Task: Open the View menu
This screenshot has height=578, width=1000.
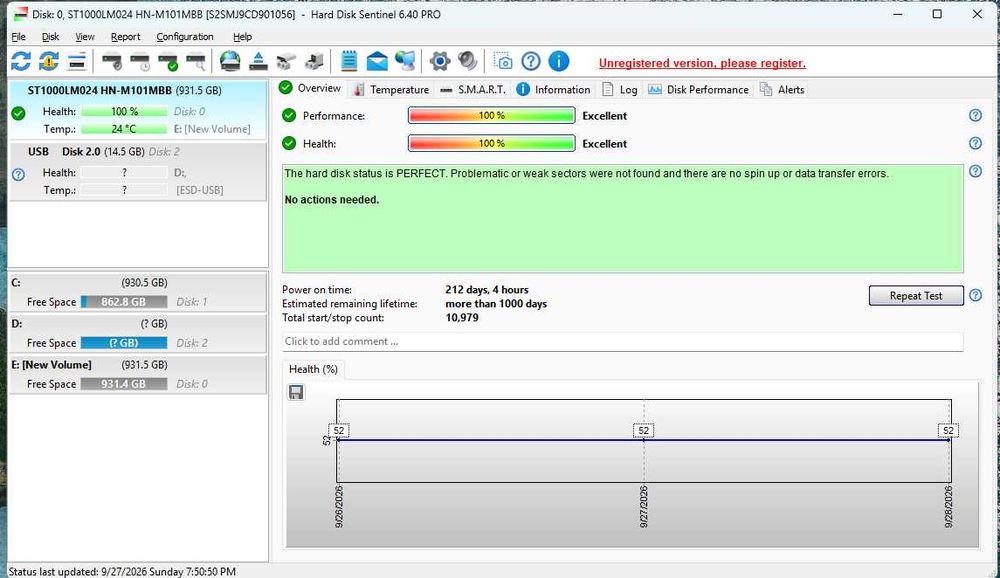Action: 85,37
